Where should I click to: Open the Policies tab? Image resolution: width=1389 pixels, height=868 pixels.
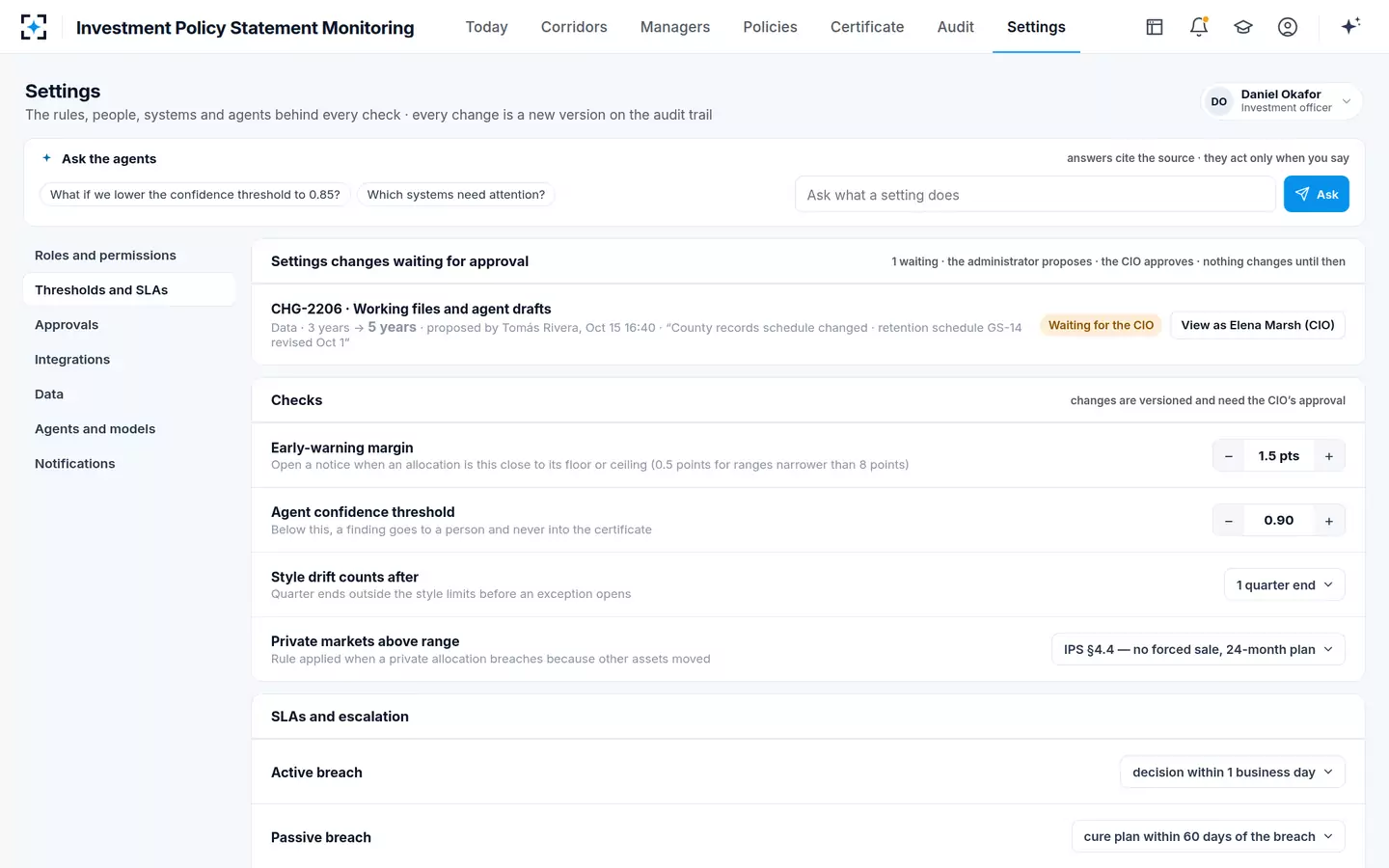(x=770, y=27)
